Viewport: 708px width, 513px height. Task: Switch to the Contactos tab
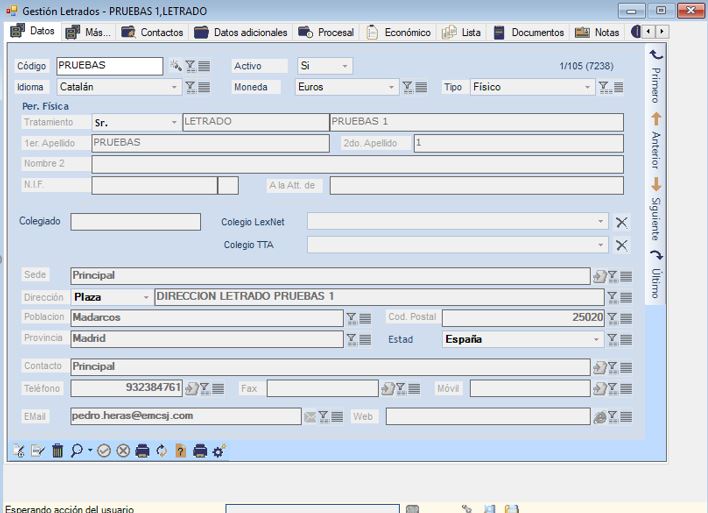point(152,32)
